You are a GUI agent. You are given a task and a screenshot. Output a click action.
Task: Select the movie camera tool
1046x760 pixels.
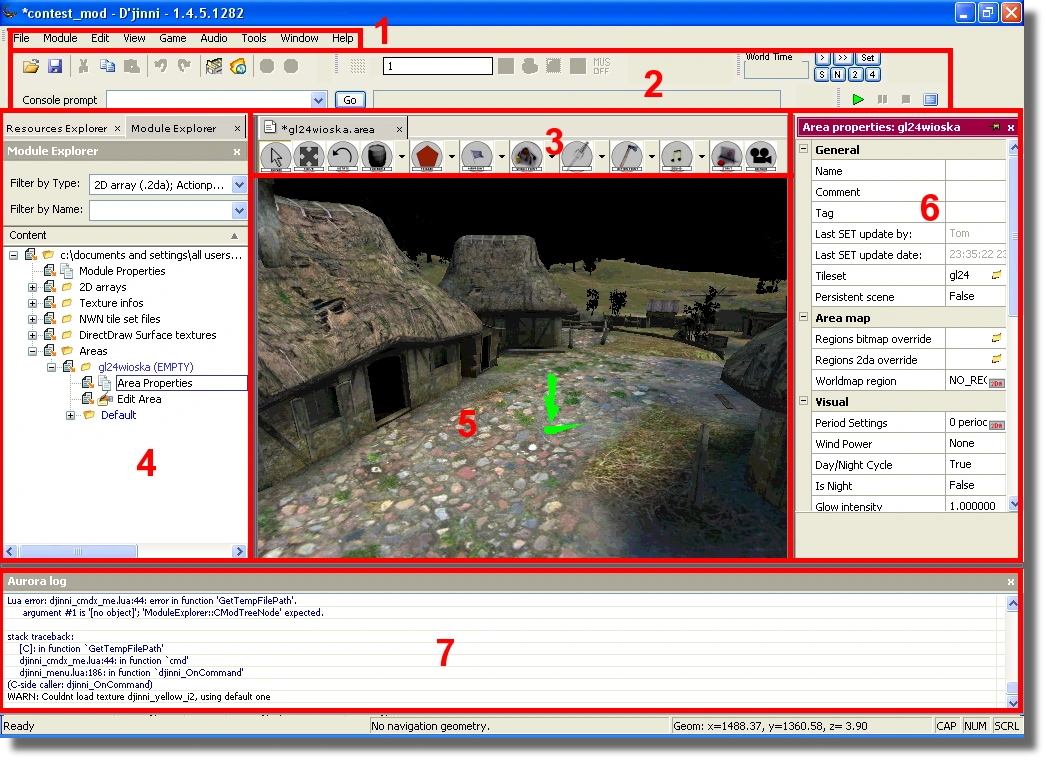pos(761,157)
